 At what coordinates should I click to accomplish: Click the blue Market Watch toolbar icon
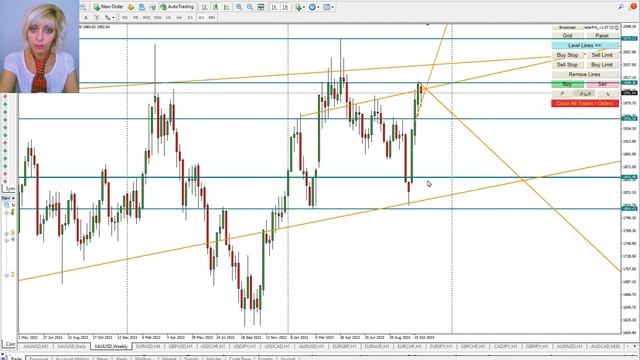[x=142, y=7]
